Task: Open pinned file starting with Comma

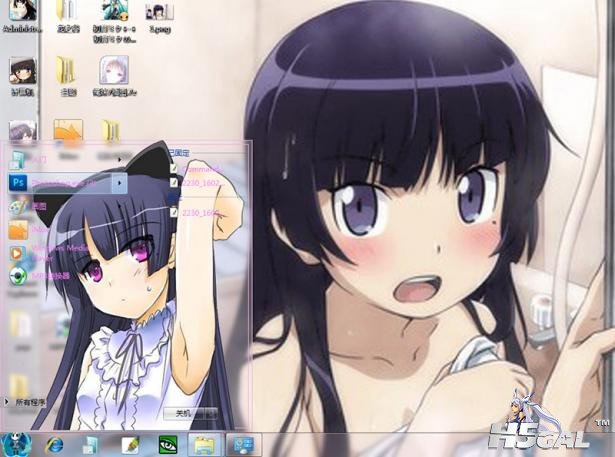Action: pos(196,169)
